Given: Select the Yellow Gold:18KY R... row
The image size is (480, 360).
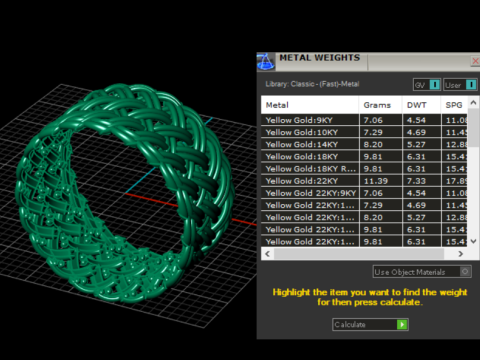Looking at the screenshot, I should click(364, 169).
